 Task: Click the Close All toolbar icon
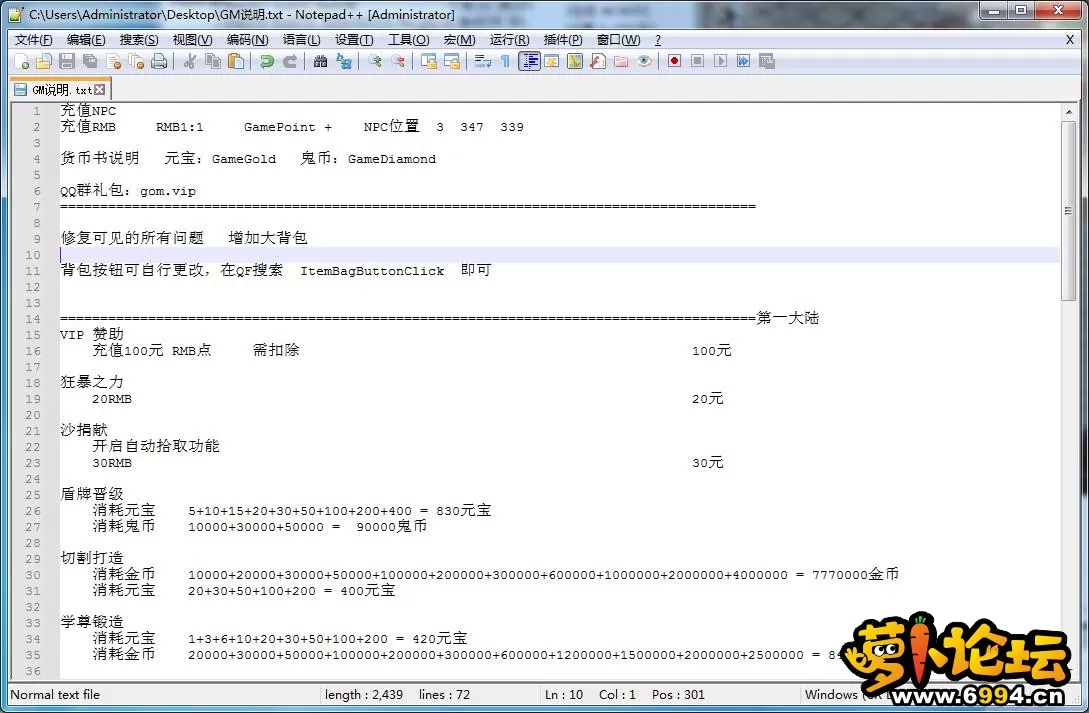pyautogui.click(x=137, y=62)
